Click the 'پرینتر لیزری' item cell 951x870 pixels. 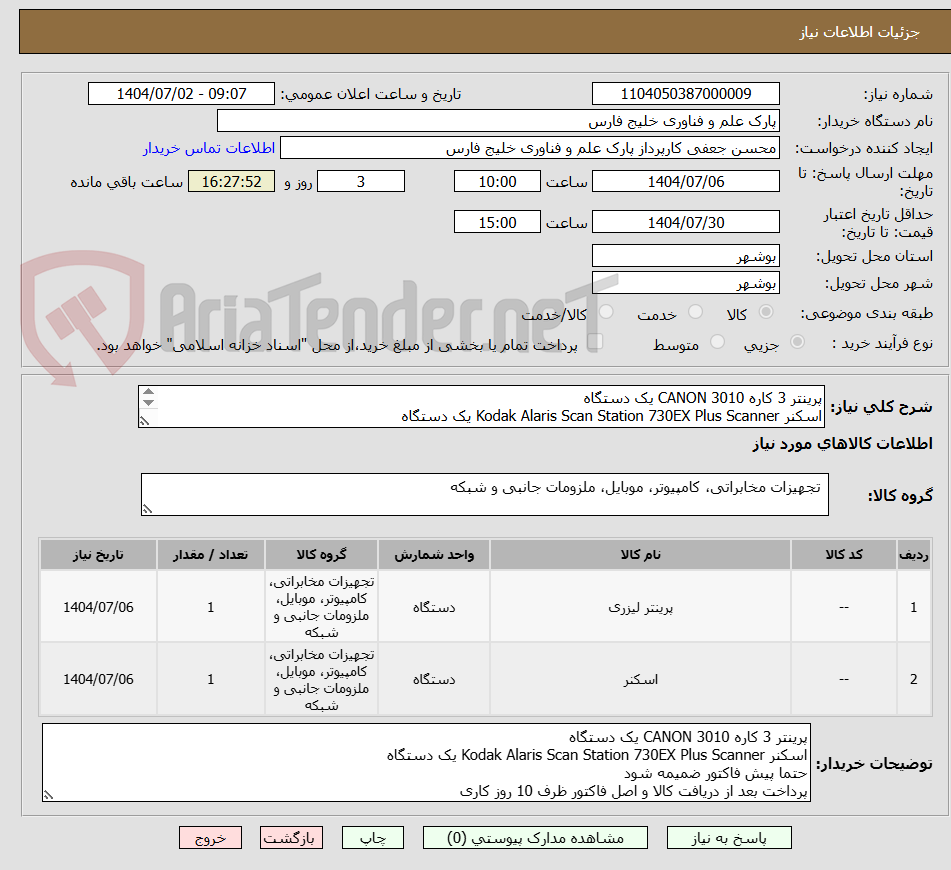click(640, 607)
